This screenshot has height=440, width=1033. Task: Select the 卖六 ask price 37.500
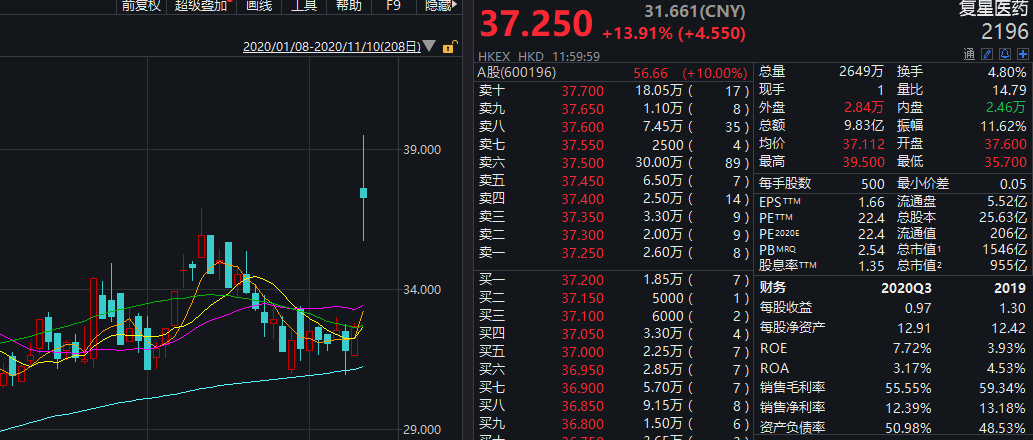click(x=582, y=163)
